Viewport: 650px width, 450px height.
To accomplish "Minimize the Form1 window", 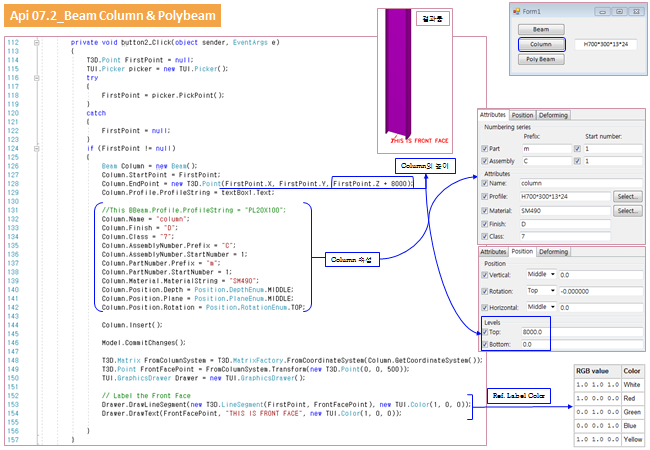I will click(x=605, y=11).
